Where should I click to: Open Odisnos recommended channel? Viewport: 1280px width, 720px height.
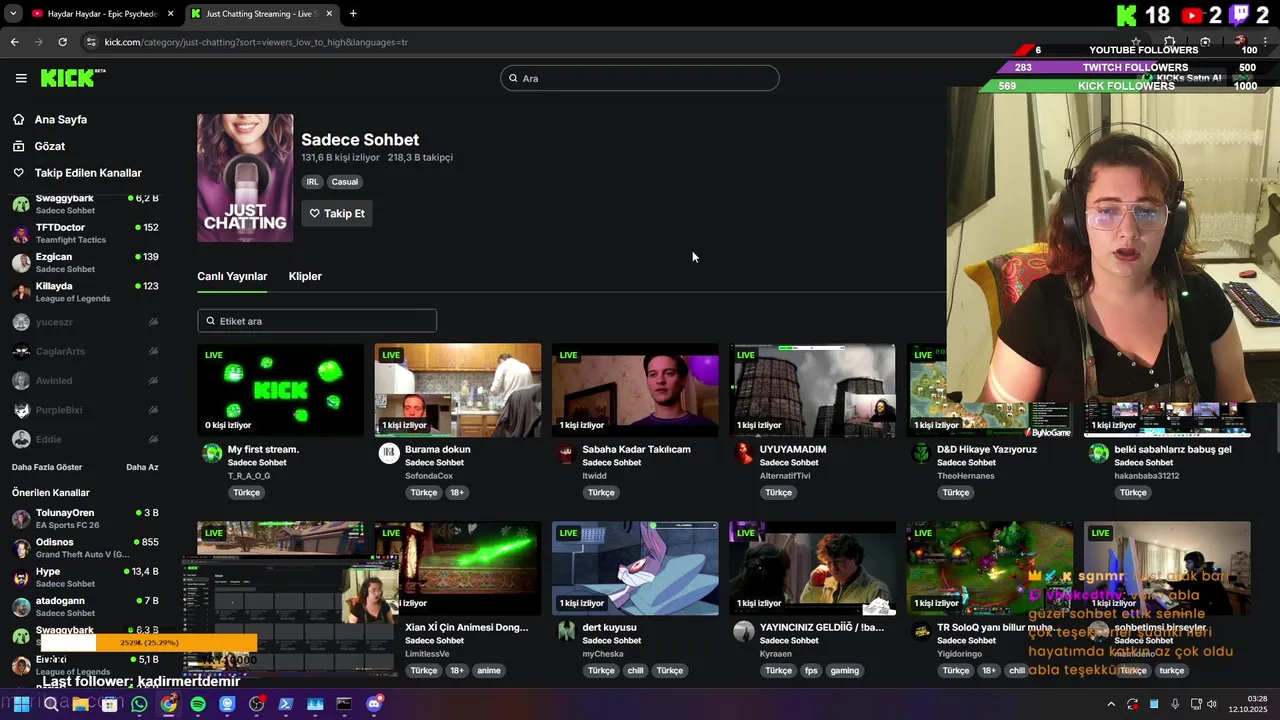click(85, 548)
